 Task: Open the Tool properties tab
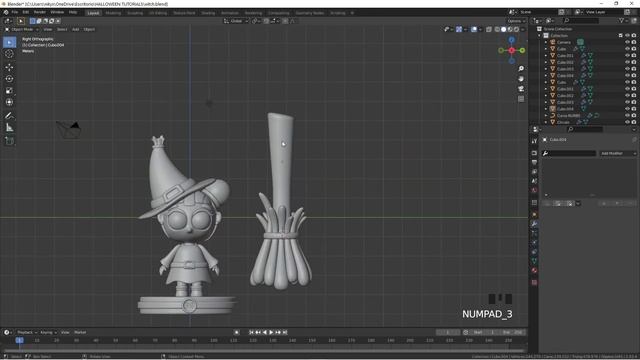coord(534,141)
